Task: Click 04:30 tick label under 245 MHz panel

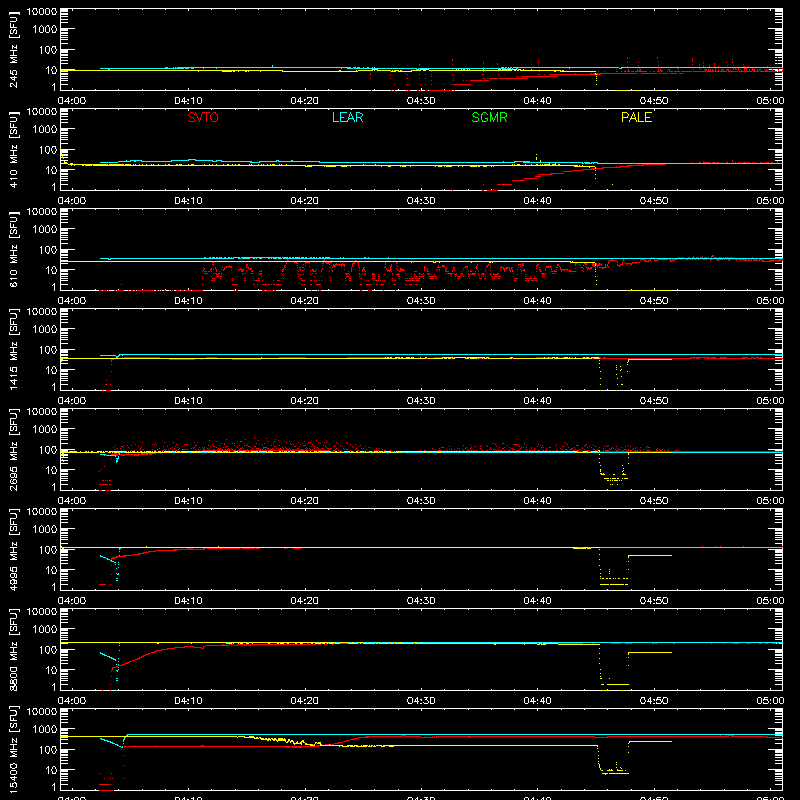Action: point(421,101)
